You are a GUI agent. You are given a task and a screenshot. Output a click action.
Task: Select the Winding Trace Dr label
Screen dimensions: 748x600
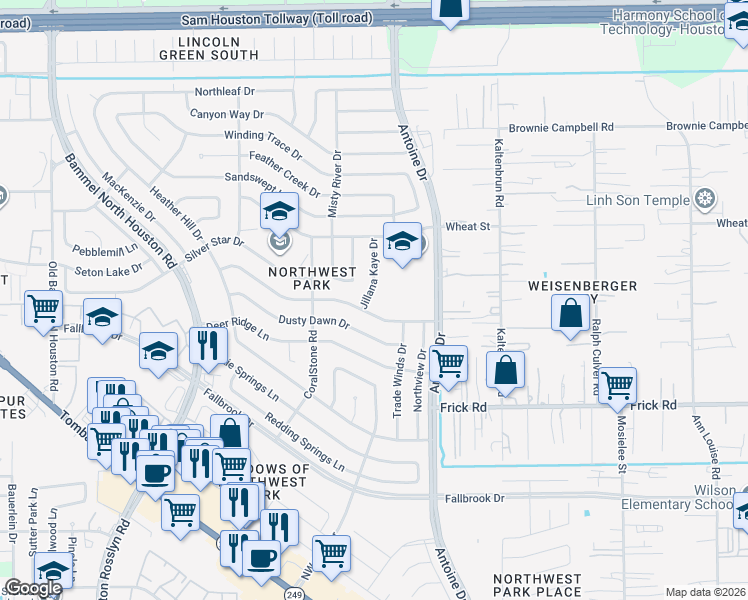pos(263,144)
